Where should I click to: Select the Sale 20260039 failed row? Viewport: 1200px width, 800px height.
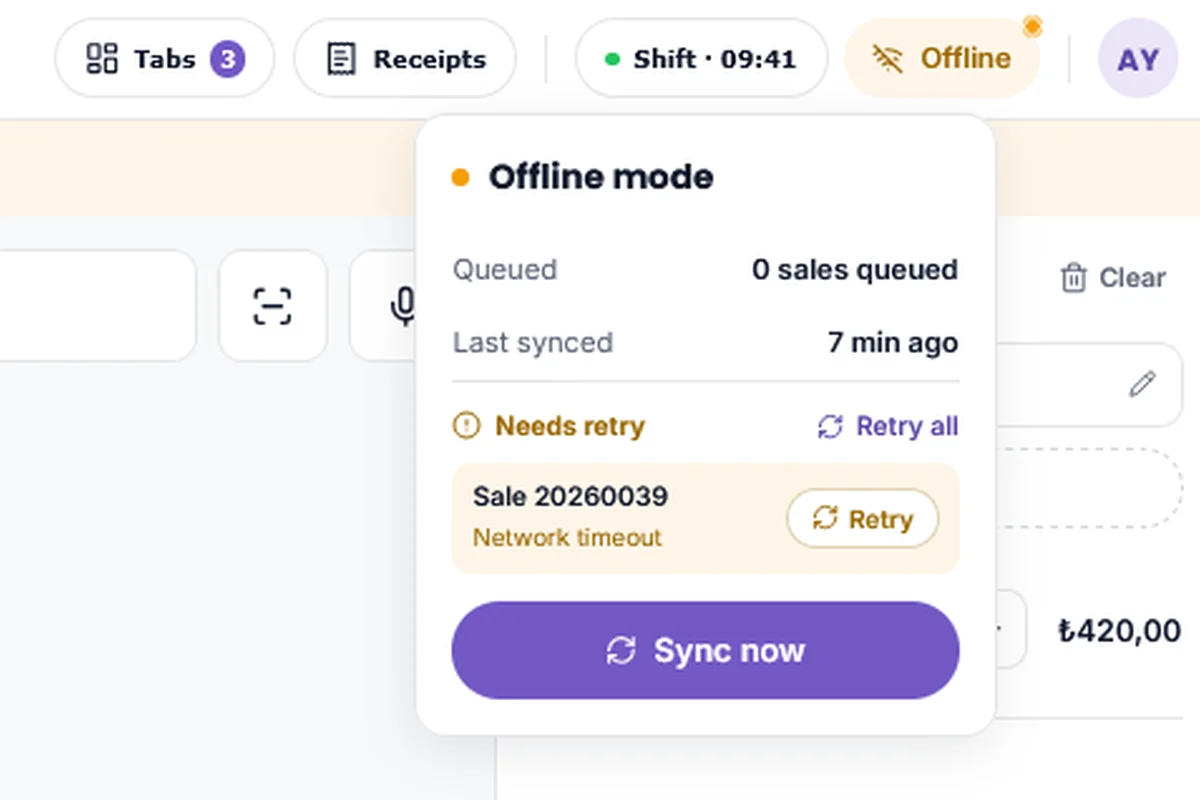705,518
